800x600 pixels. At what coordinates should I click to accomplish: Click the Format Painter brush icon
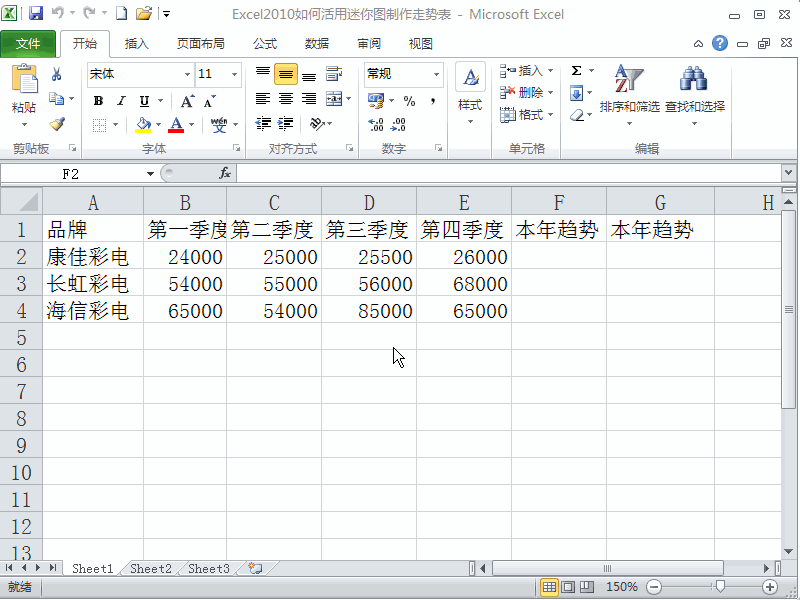(x=57, y=124)
